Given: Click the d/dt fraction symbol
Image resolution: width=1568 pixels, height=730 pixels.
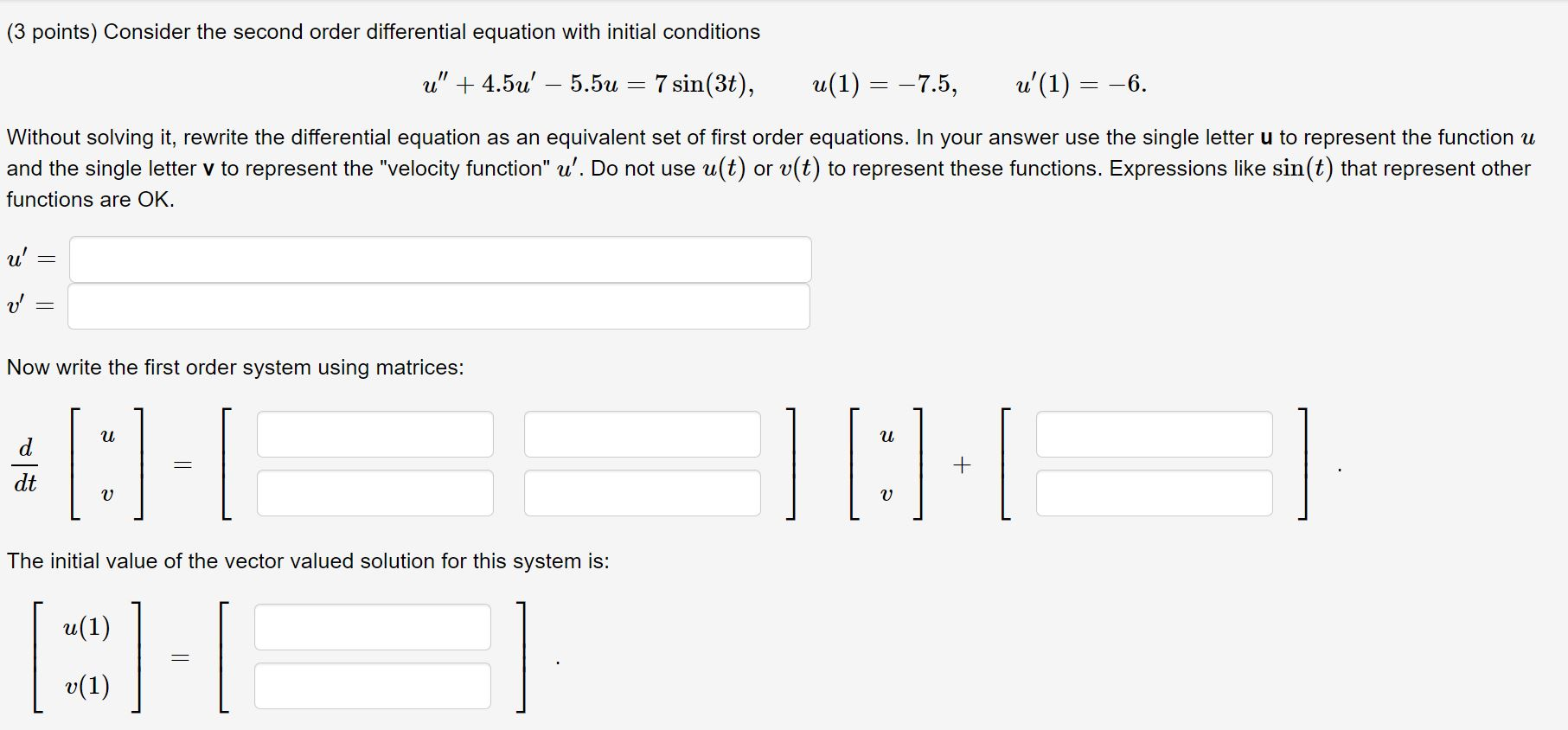Looking at the screenshot, I should (25, 464).
